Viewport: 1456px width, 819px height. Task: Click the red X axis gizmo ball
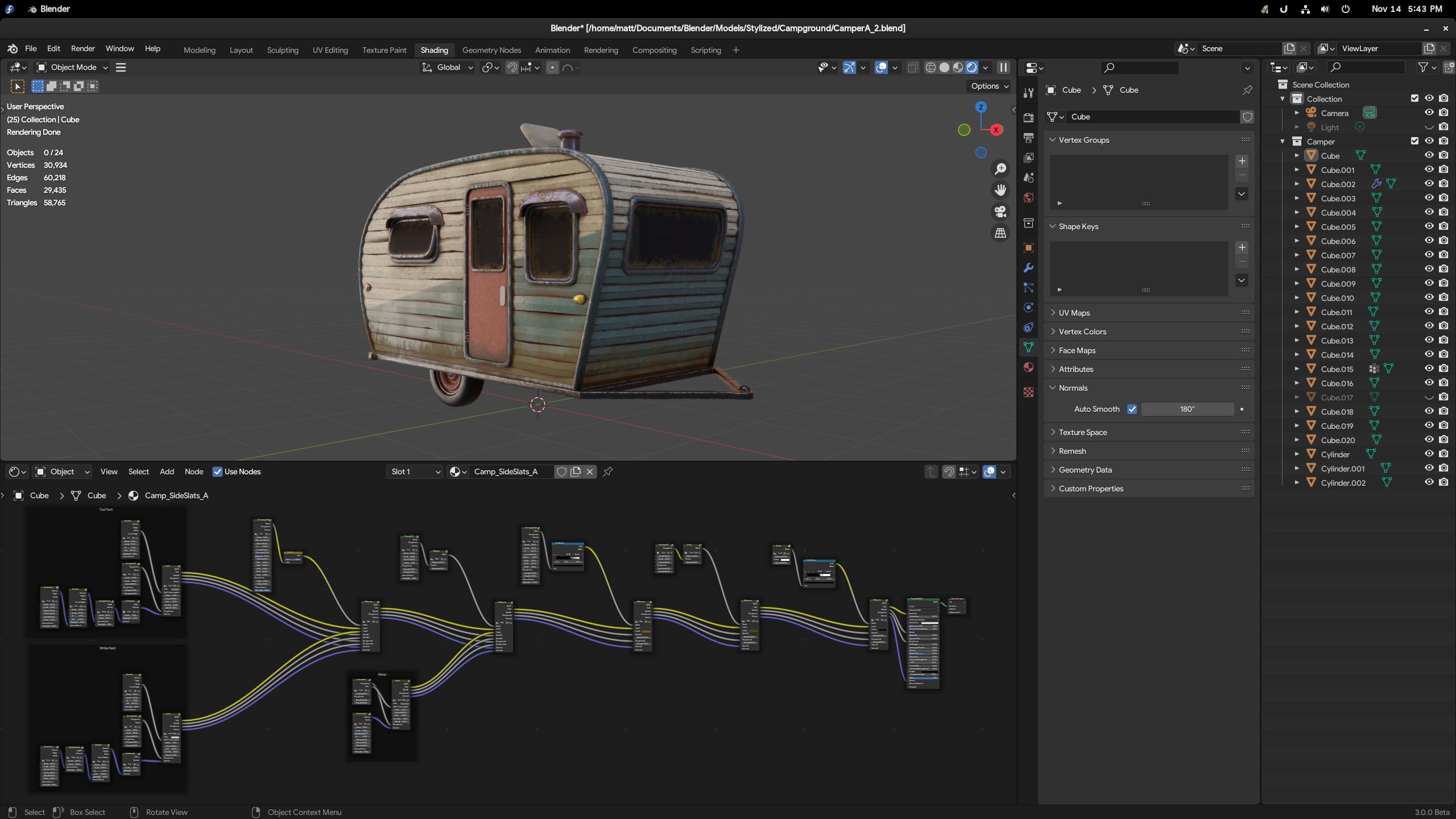click(996, 130)
